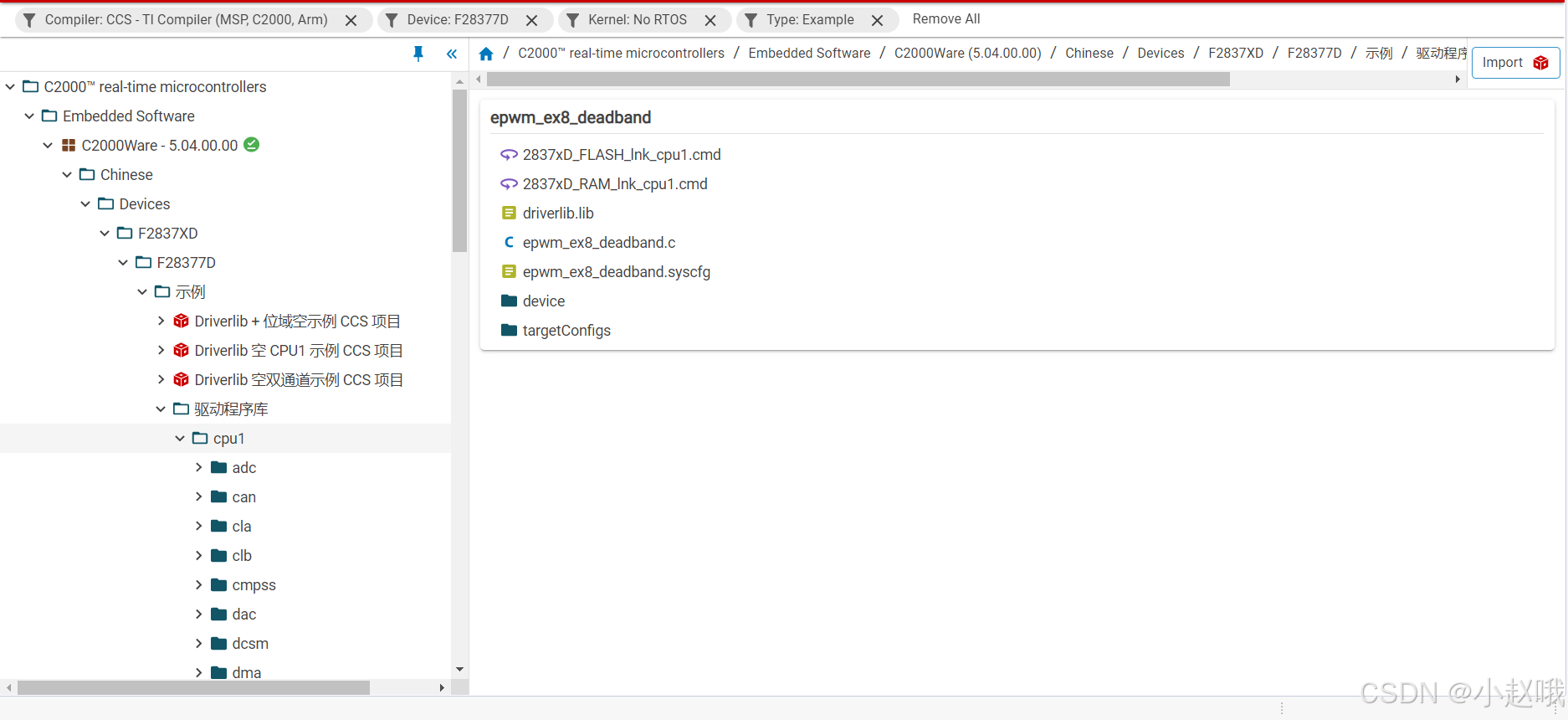Click Driverlib 空双通道示例 project cube icon
This screenshot has height=720, width=1568.
(181, 380)
